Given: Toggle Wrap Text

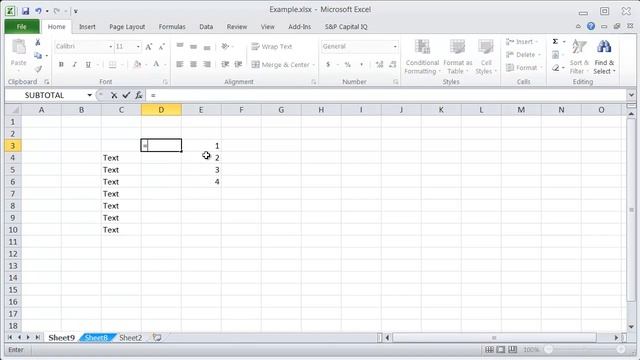Looking at the screenshot, I should tap(272, 47).
